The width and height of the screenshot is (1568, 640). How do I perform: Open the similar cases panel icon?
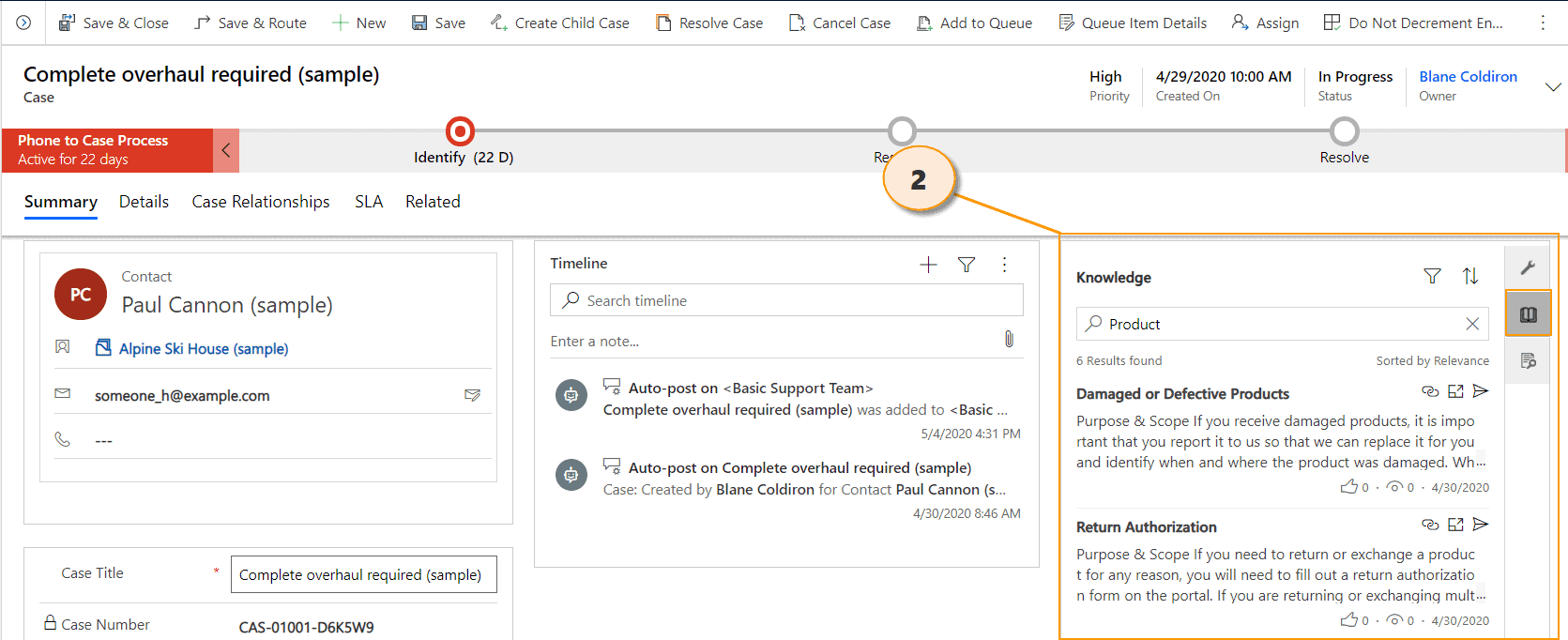pyautogui.click(x=1528, y=360)
